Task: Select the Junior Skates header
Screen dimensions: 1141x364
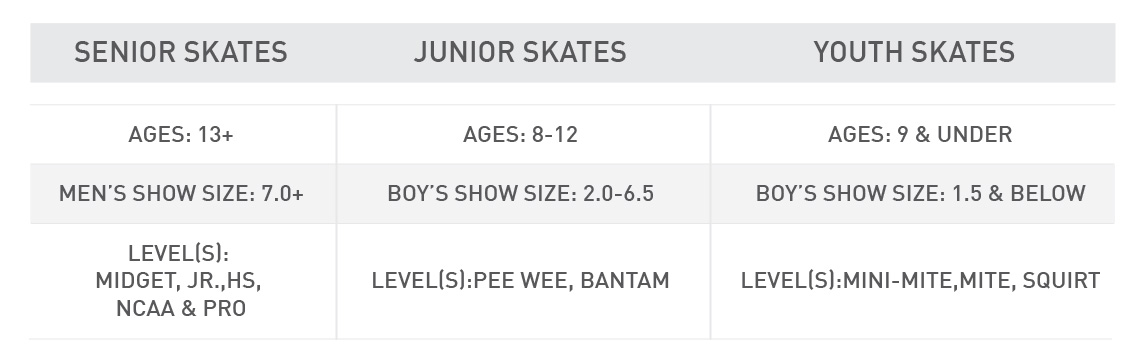Action: click(520, 52)
